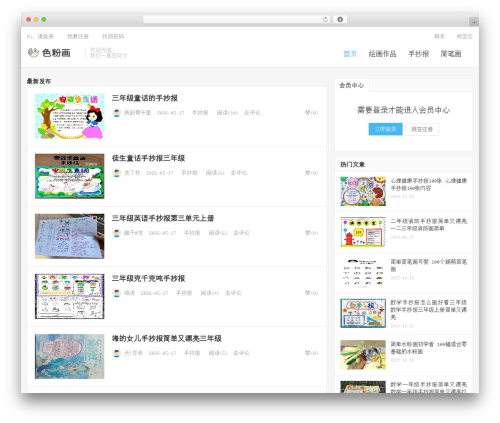Screen dimensions: 500x423
Task: Open hot article 数学手抄报怎么画好看三年级
Action: [429, 310]
